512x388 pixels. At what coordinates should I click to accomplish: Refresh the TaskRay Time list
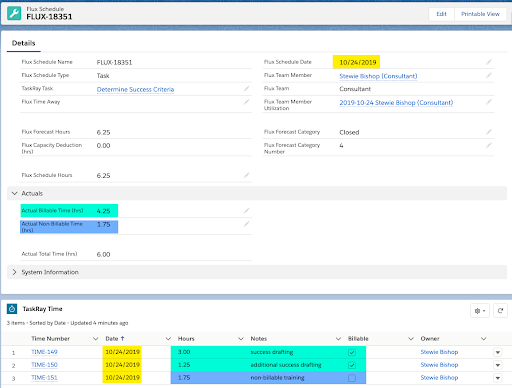pos(500,311)
